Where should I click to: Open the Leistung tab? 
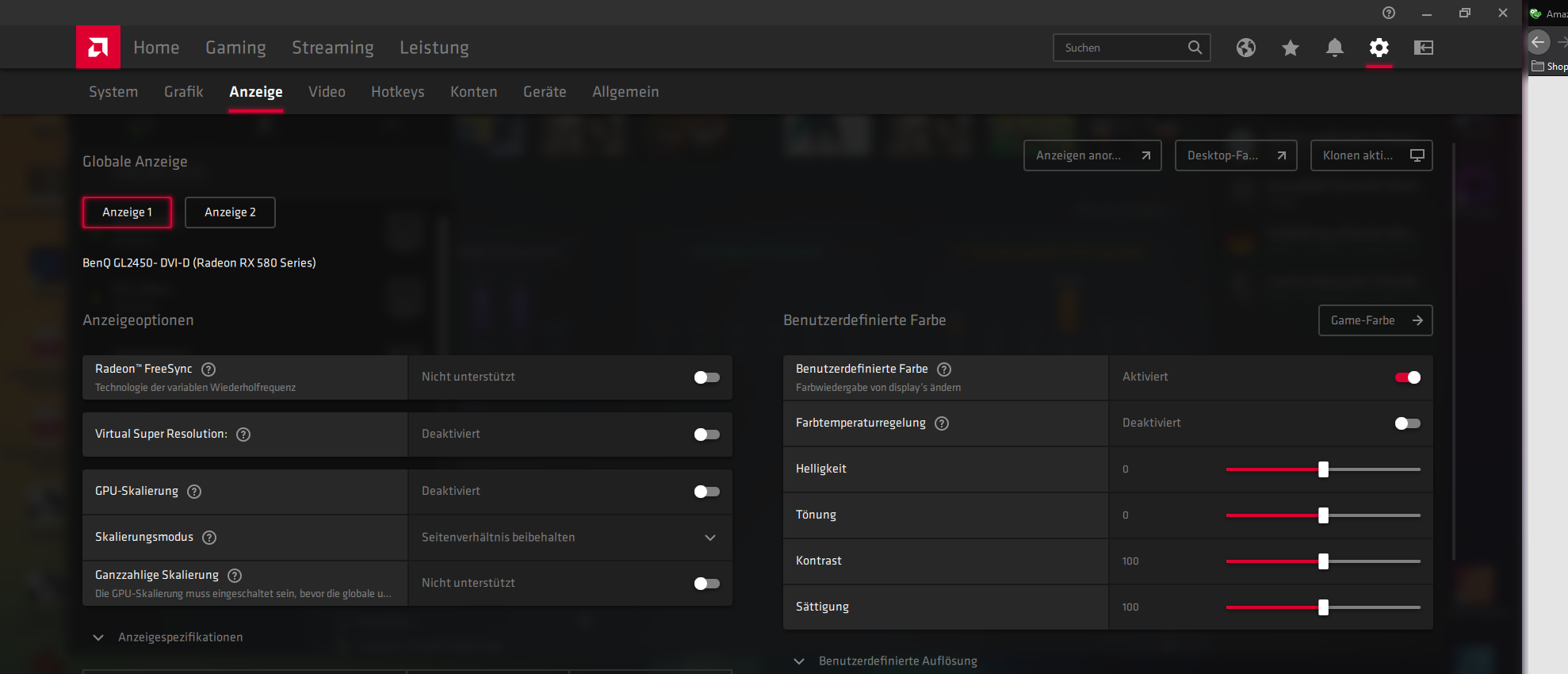(x=434, y=48)
